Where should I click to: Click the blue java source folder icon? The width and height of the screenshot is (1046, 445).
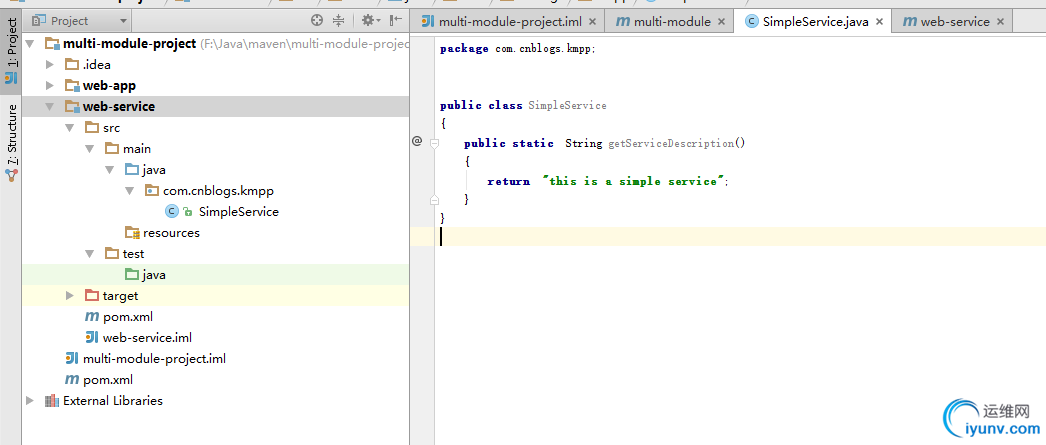pyautogui.click(x=132, y=169)
